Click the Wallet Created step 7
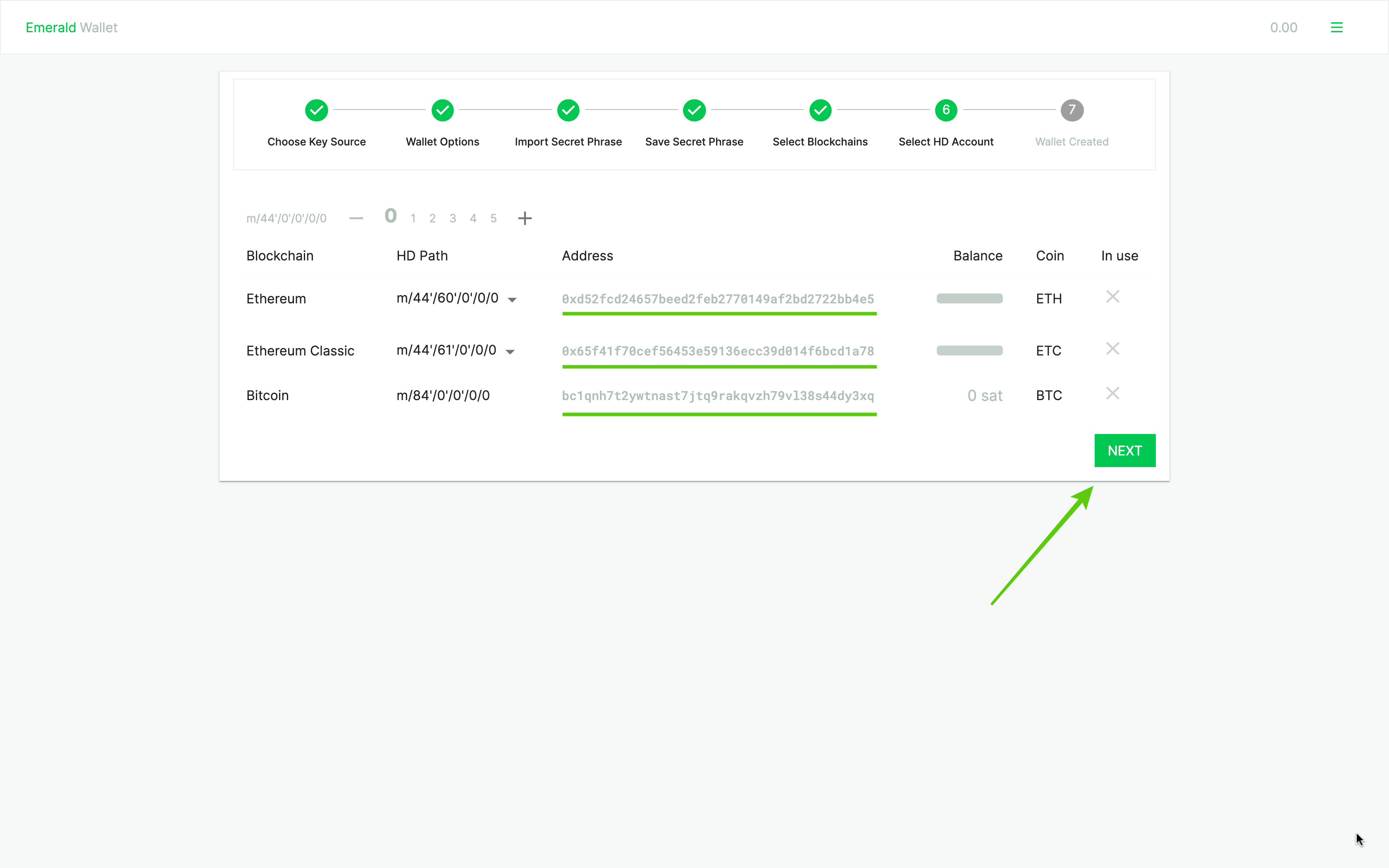 [x=1072, y=110]
